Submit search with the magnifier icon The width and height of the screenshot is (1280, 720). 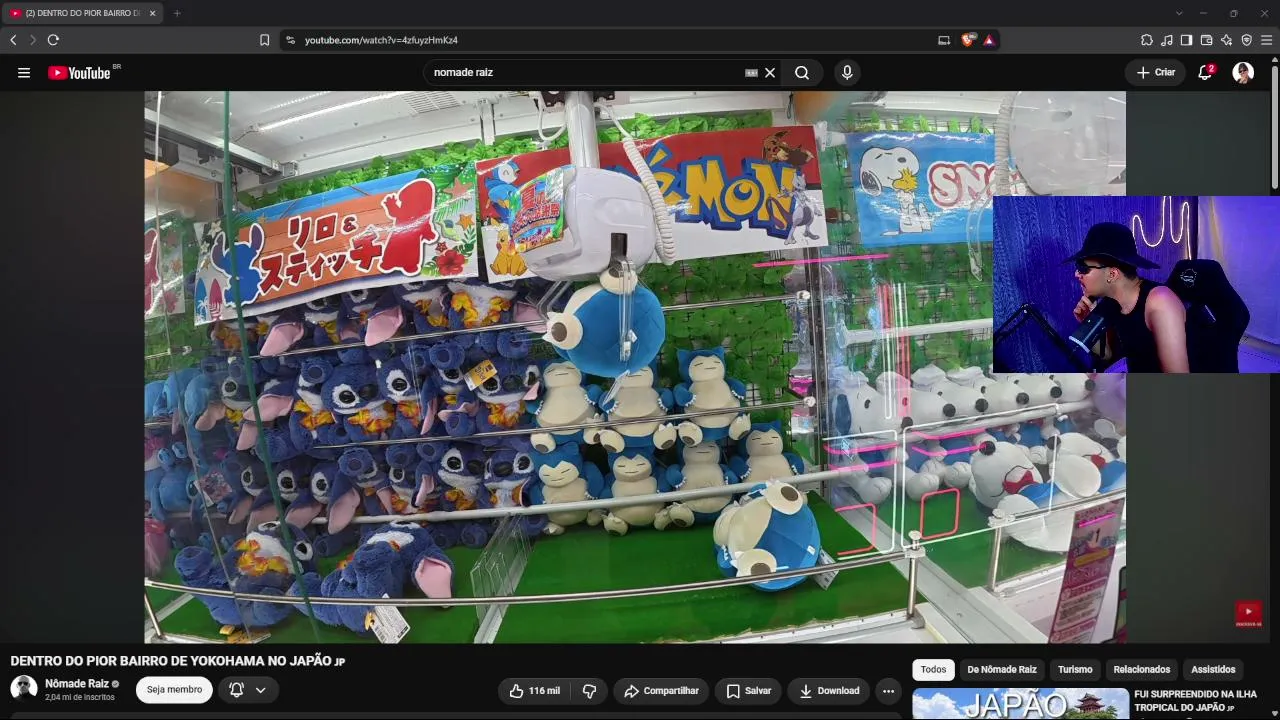pyautogui.click(x=802, y=72)
